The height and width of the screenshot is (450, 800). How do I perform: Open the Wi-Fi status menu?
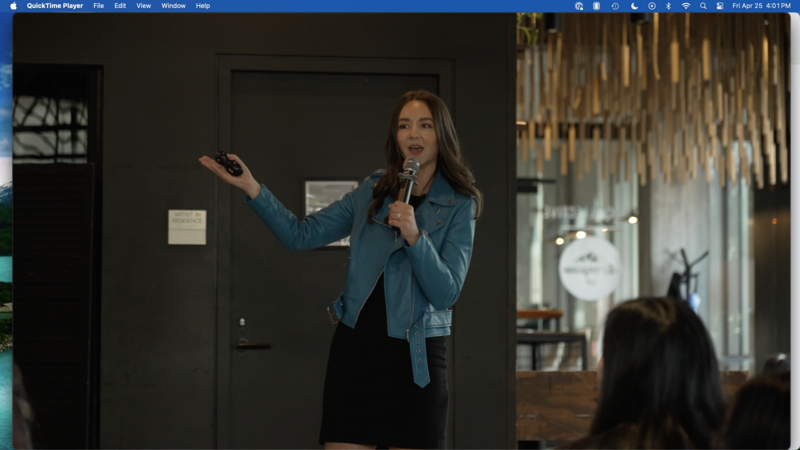(x=686, y=6)
